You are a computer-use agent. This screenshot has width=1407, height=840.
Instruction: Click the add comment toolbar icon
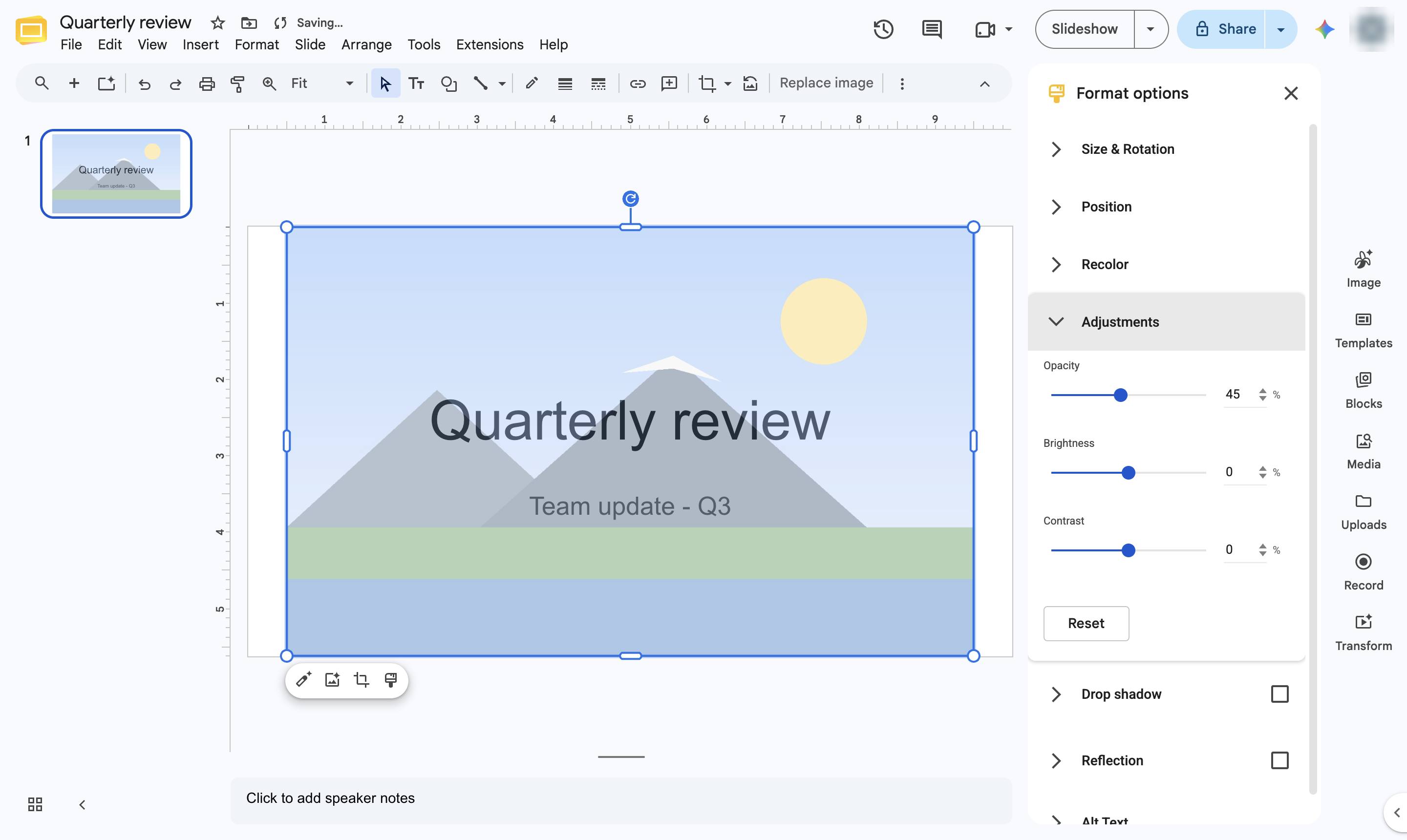click(x=669, y=84)
